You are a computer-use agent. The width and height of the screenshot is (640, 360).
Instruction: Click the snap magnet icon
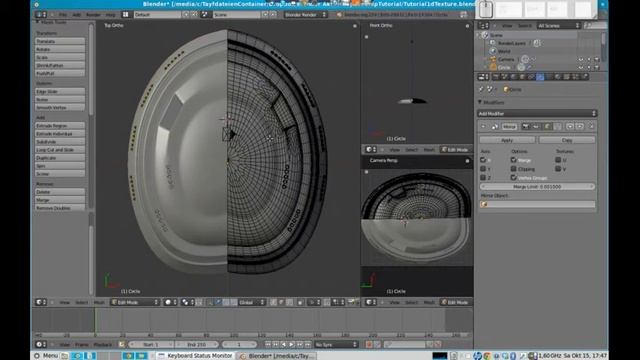[x=327, y=302]
